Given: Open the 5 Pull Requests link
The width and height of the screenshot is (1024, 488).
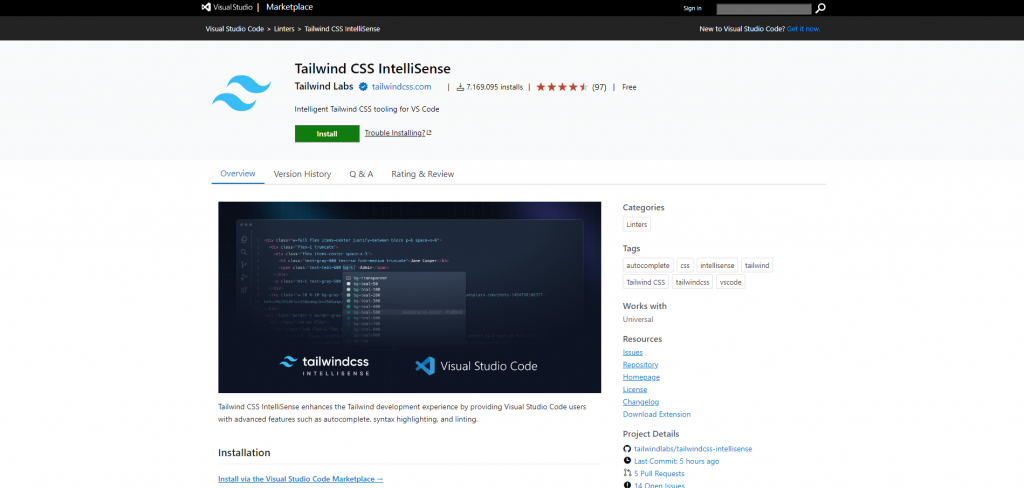Looking at the screenshot, I should coord(659,474).
